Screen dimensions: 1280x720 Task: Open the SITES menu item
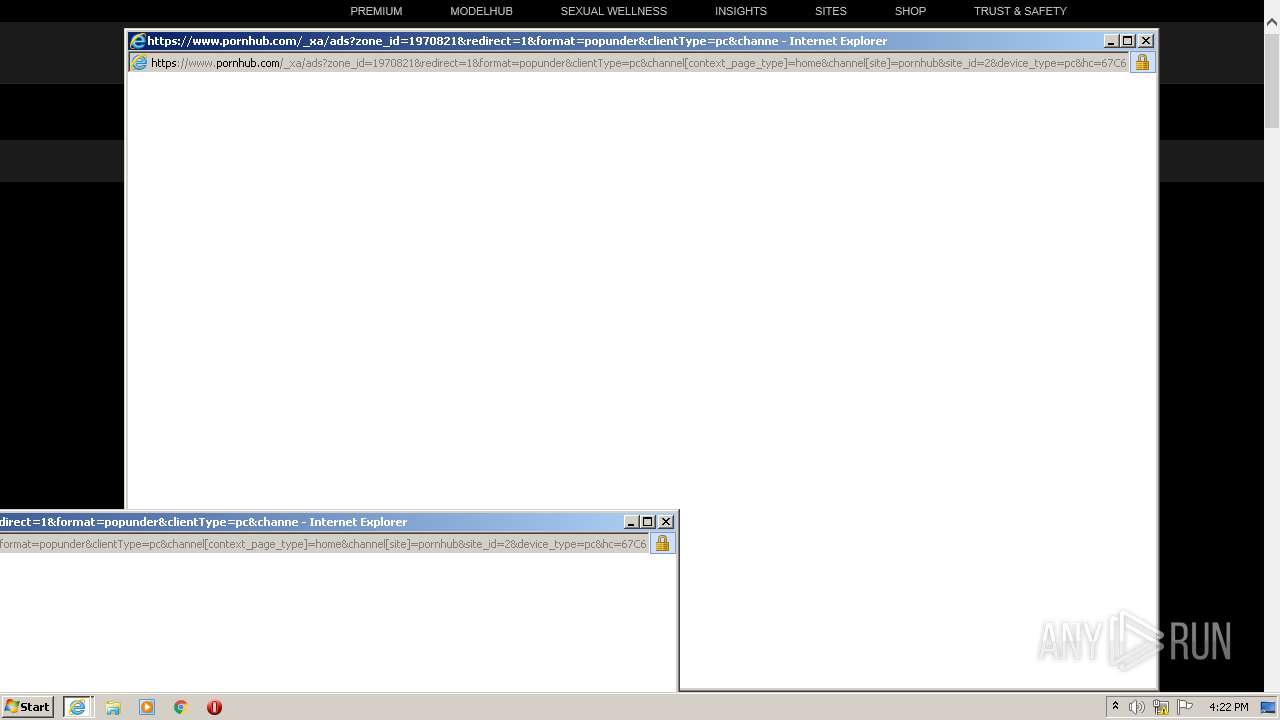(830, 11)
